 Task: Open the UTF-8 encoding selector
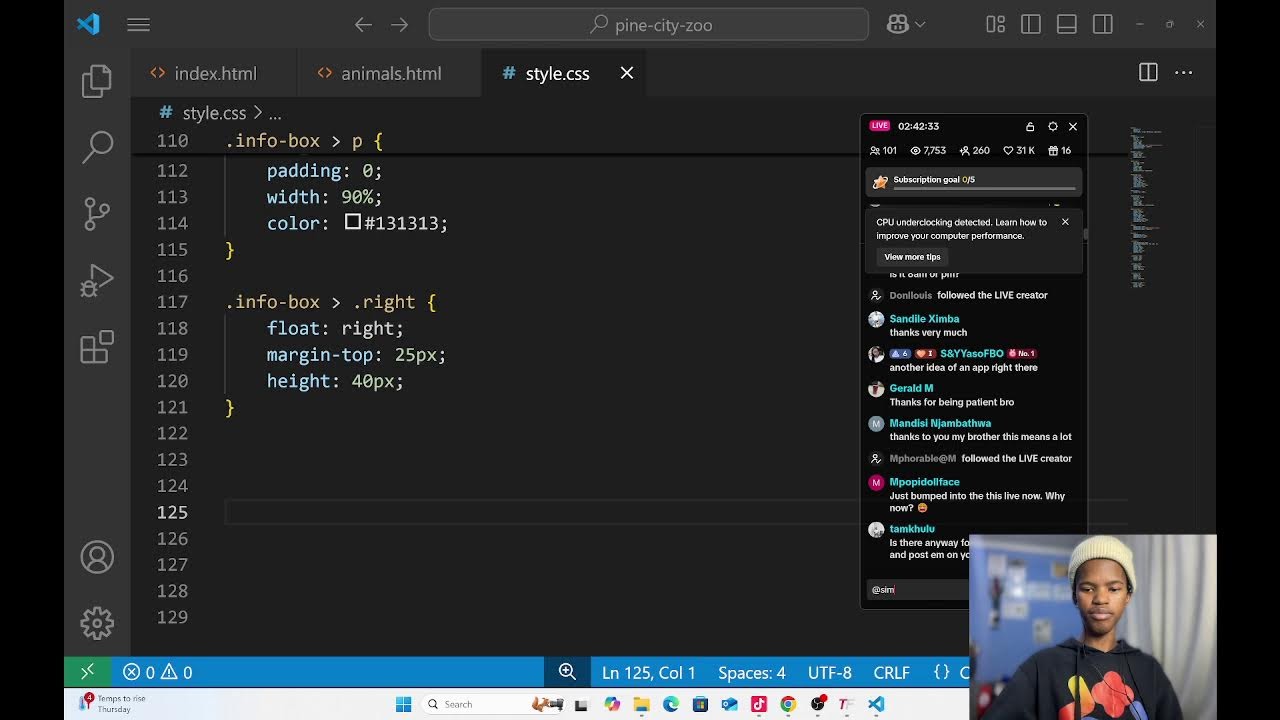coord(829,672)
